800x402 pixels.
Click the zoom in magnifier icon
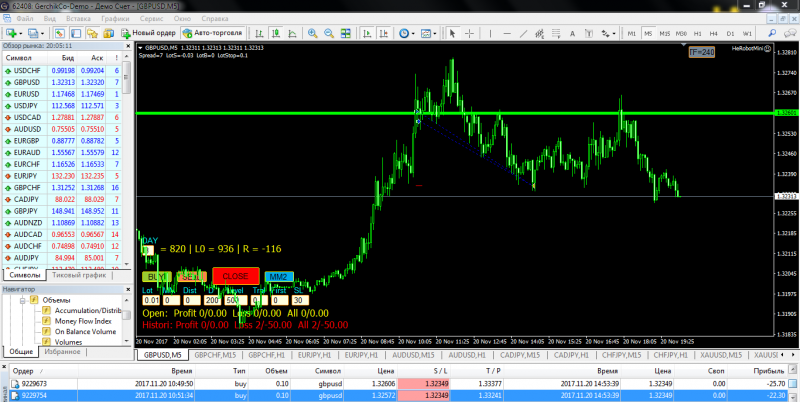click(x=313, y=33)
